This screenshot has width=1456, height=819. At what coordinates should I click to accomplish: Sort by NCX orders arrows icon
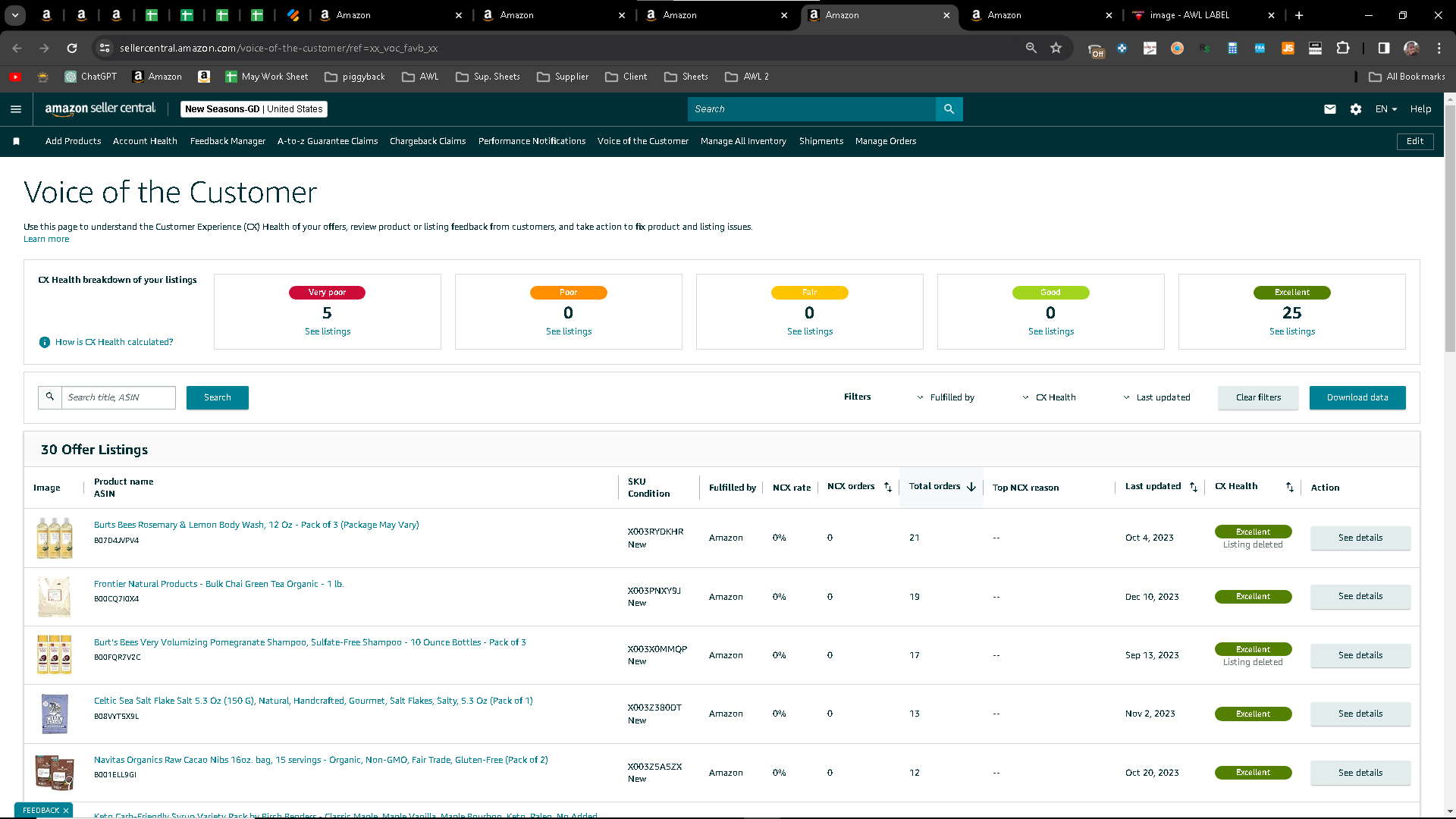(x=888, y=487)
